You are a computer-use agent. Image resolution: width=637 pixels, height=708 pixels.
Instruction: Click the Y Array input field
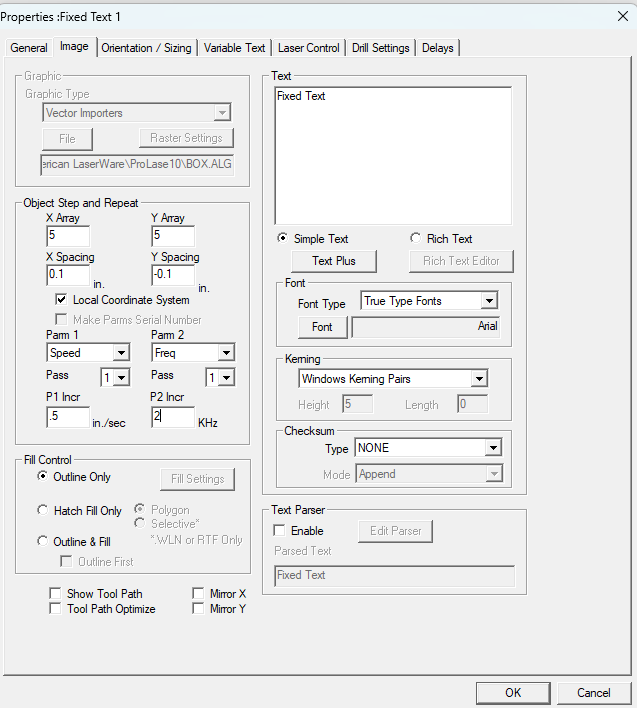tap(173, 236)
